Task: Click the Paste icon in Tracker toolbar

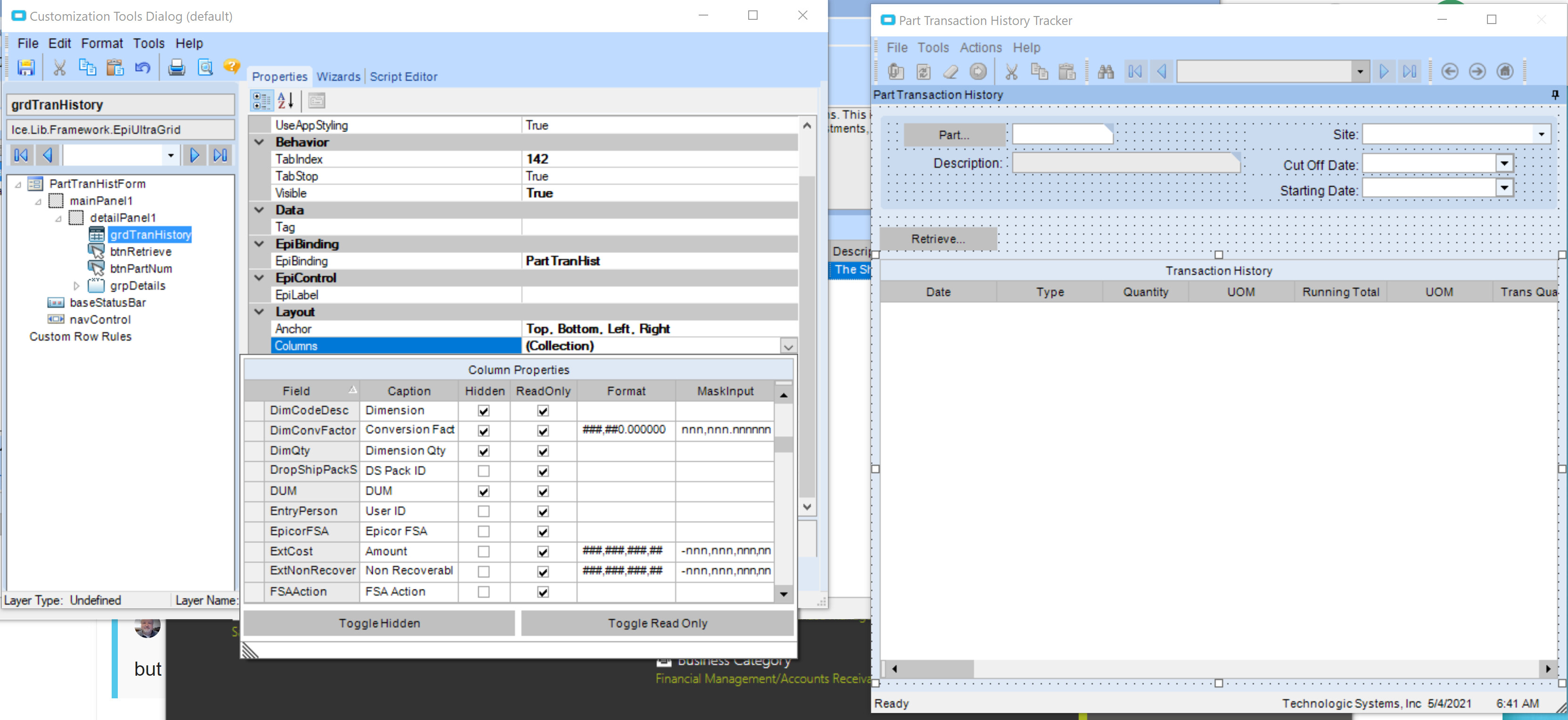Action: coord(1066,72)
